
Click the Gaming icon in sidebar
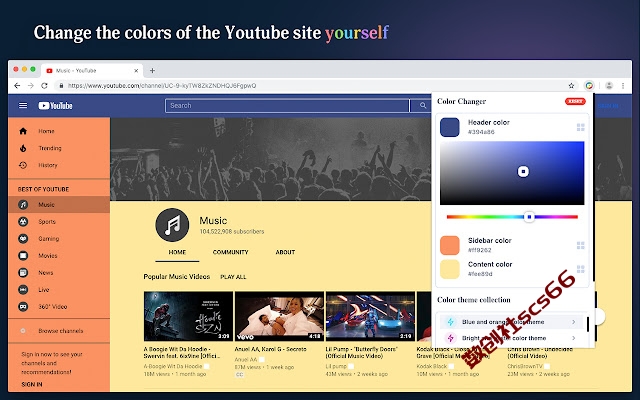coord(23,239)
